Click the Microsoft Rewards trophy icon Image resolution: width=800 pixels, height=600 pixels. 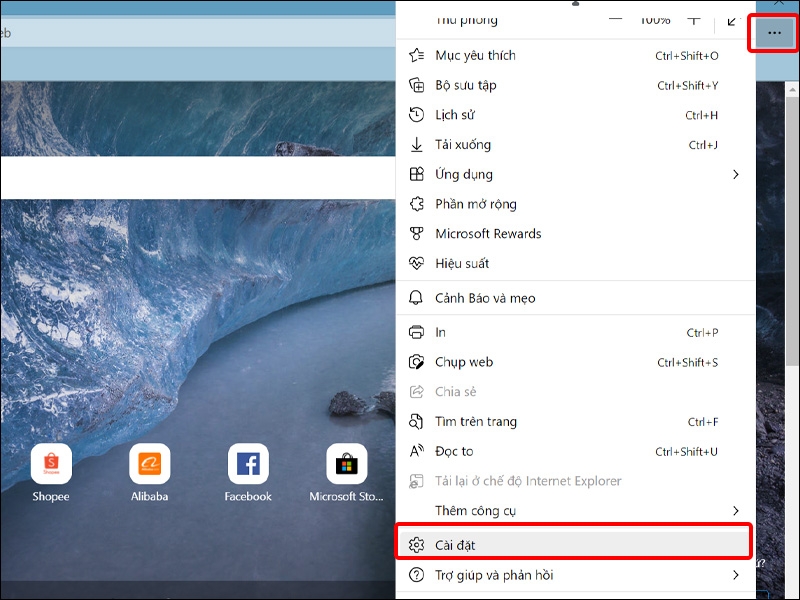[416, 234]
